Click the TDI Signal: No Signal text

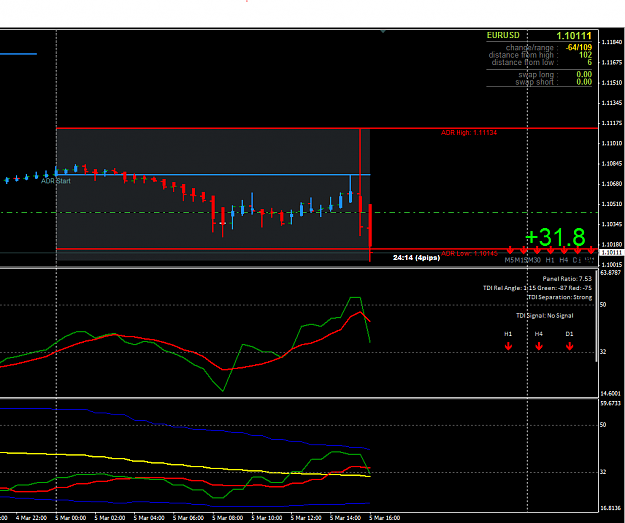(545, 316)
